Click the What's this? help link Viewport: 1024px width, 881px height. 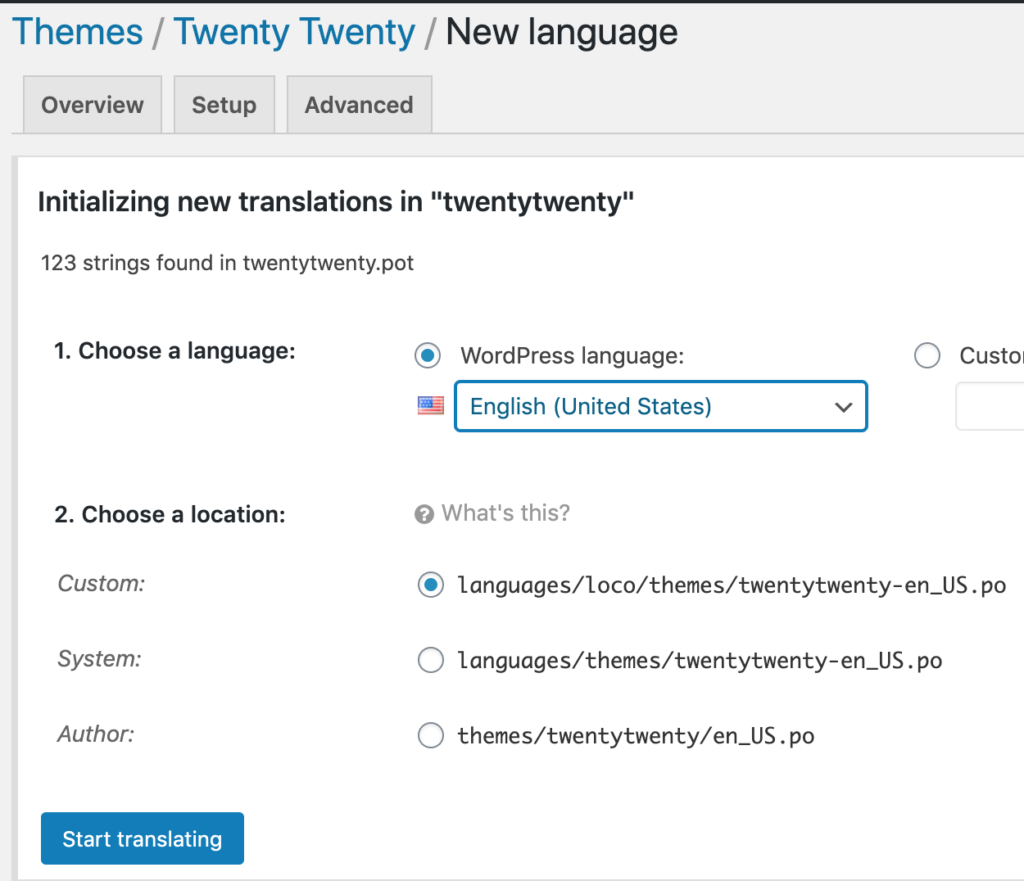point(505,513)
